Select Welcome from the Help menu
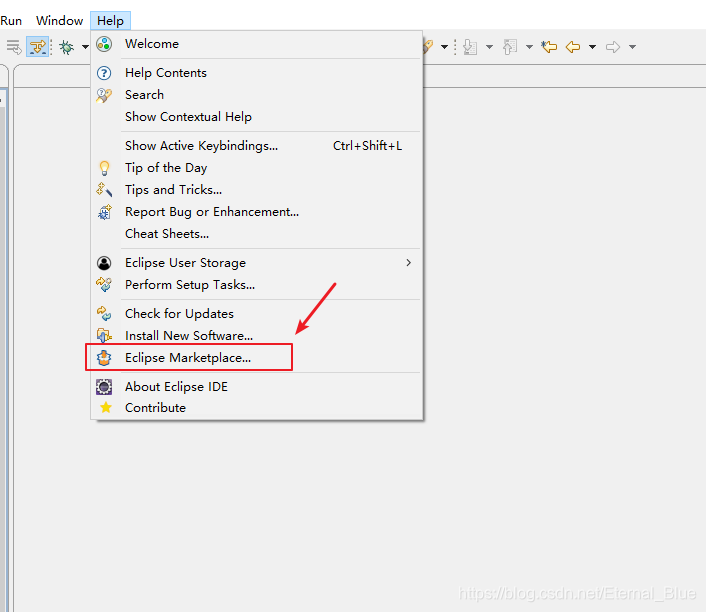 pos(257,44)
